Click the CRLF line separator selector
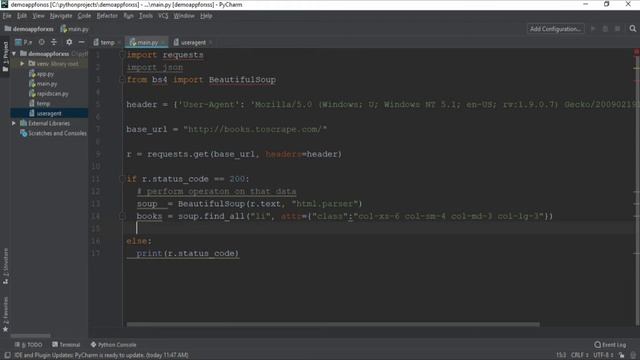Screen dimensions: 640x360 580,355
